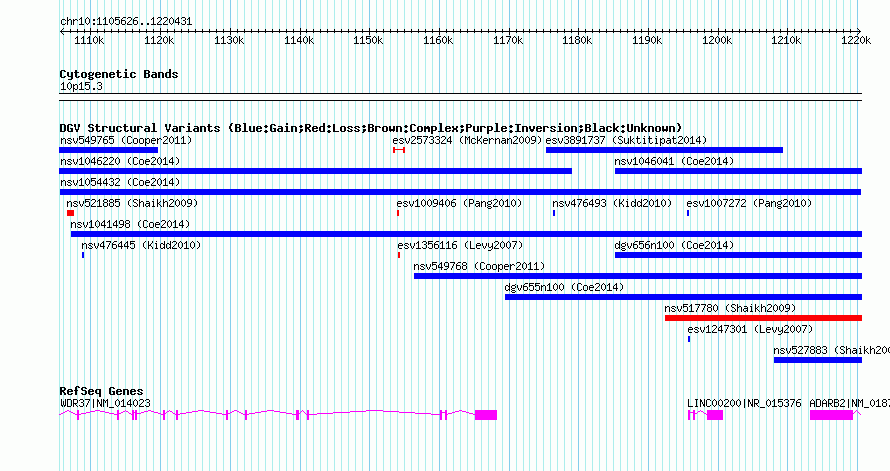This screenshot has height=471, width=890.
Task: Click the nsv1041498 (Coe2014) label
Action: pyautogui.click(x=131, y=224)
